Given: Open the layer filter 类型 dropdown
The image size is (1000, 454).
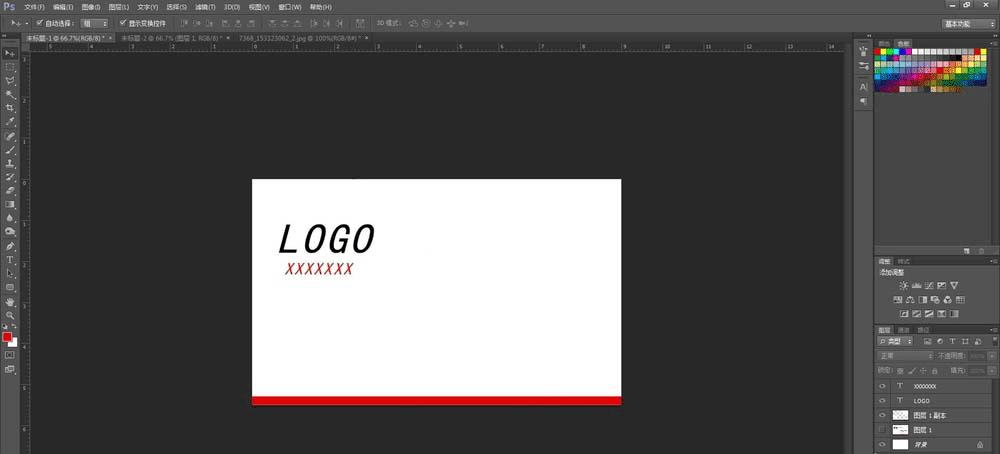Looking at the screenshot, I should coord(897,342).
